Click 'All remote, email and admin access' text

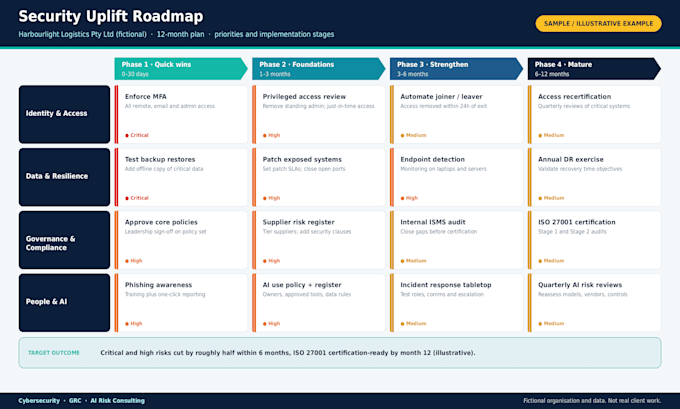tap(170, 106)
